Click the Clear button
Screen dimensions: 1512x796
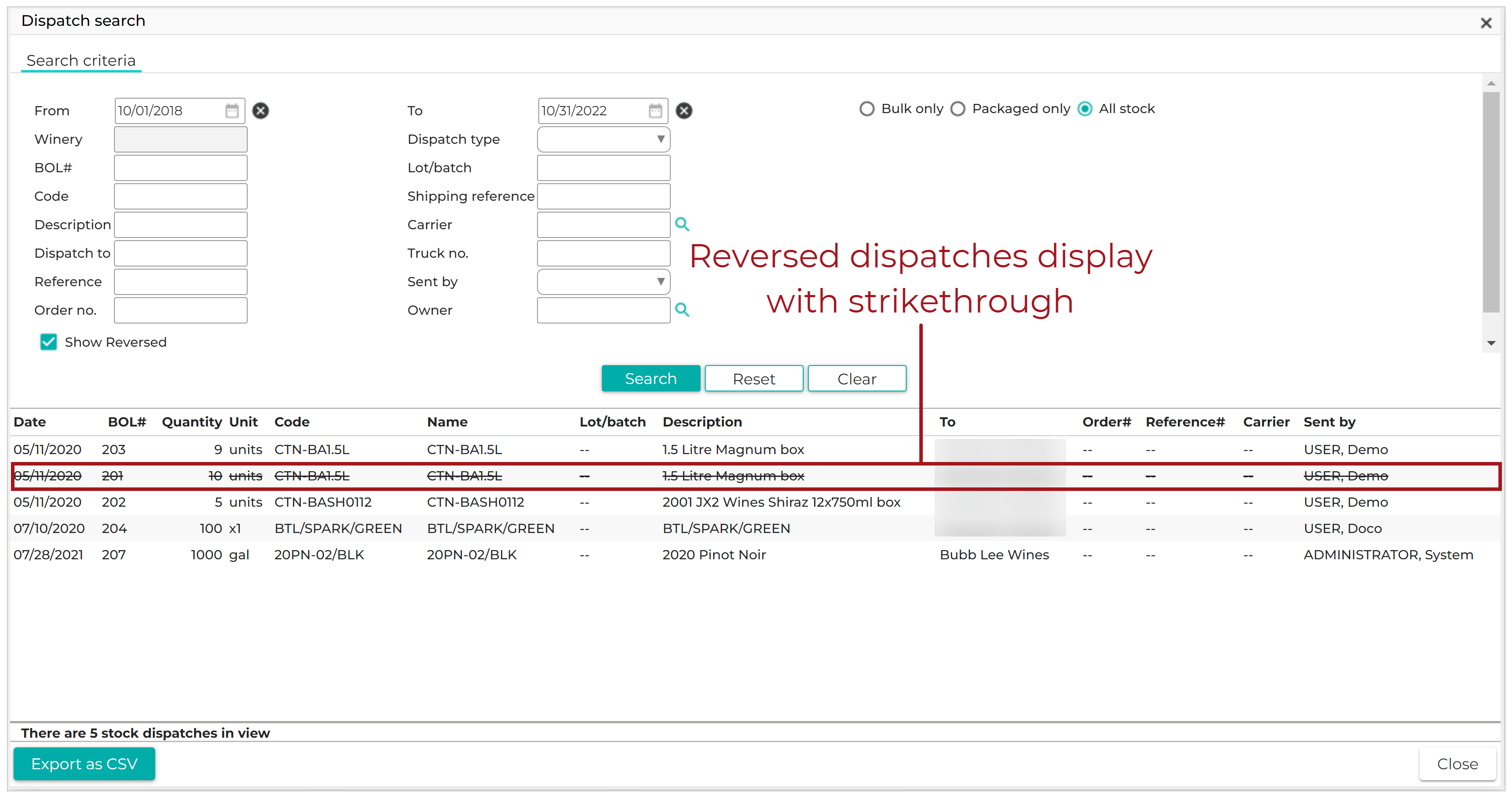[x=856, y=379]
